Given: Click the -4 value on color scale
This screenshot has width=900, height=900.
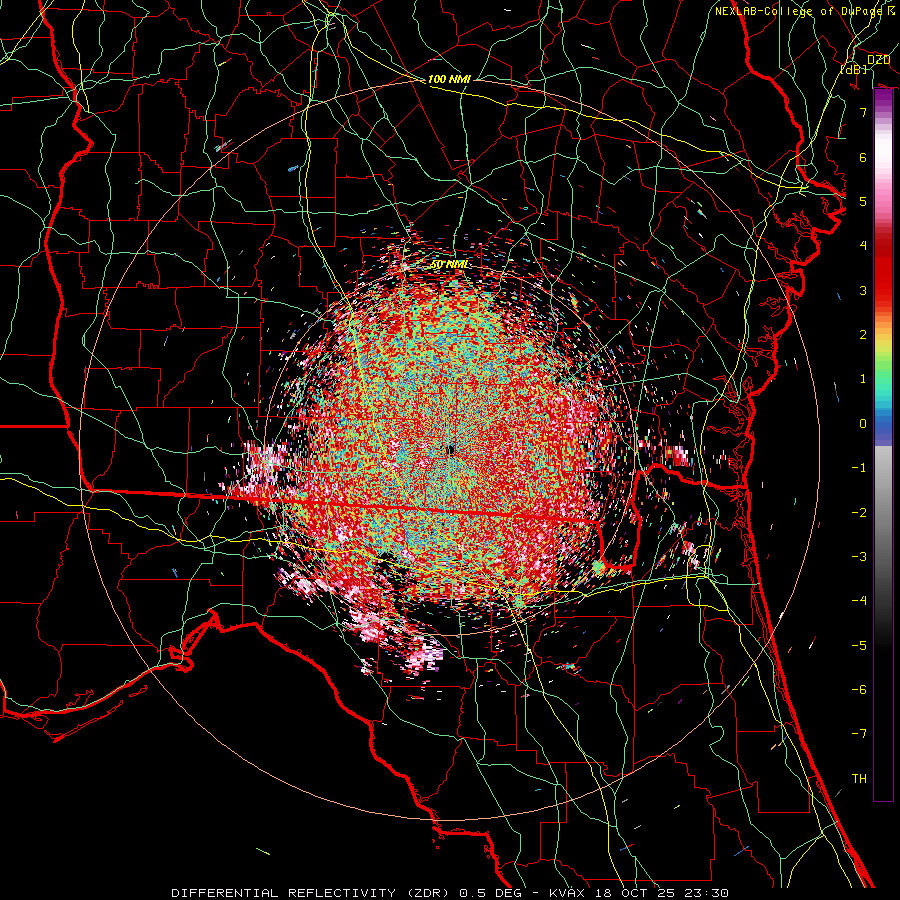Looking at the screenshot, I should tap(859, 601).
